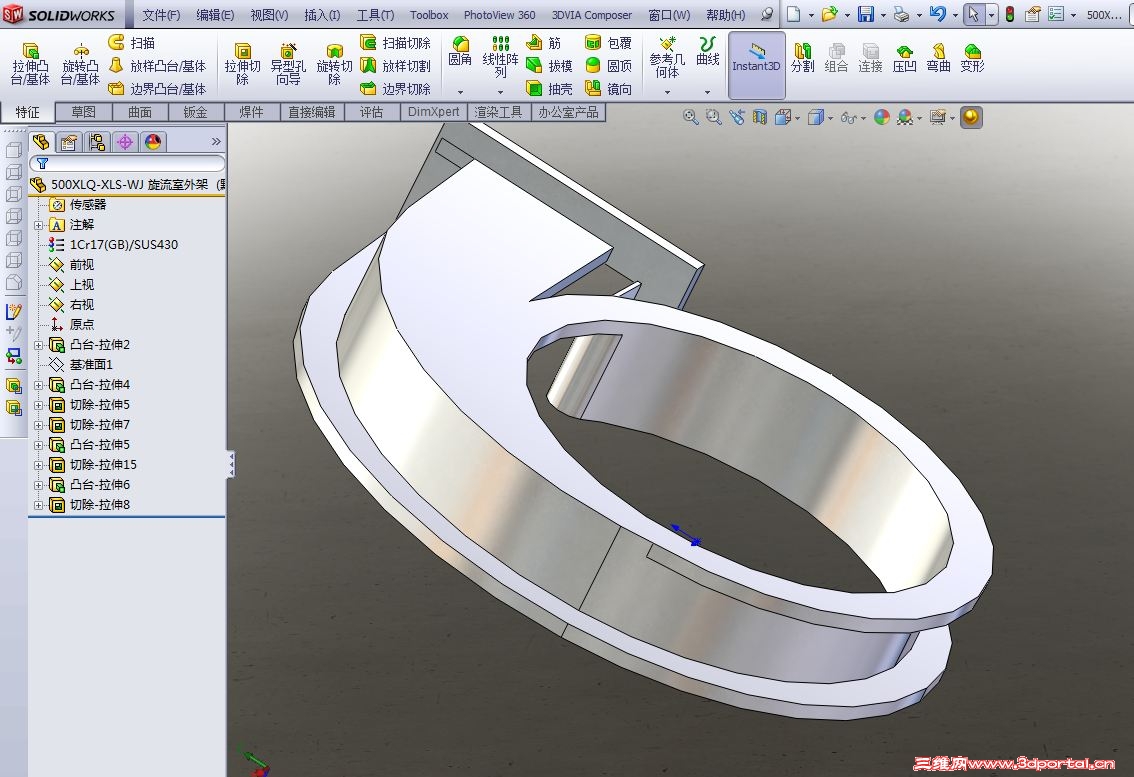Screen dimensions: 1134x777
Task: Select the 压凹 indent tool
Action: click(x=904, y=58)
